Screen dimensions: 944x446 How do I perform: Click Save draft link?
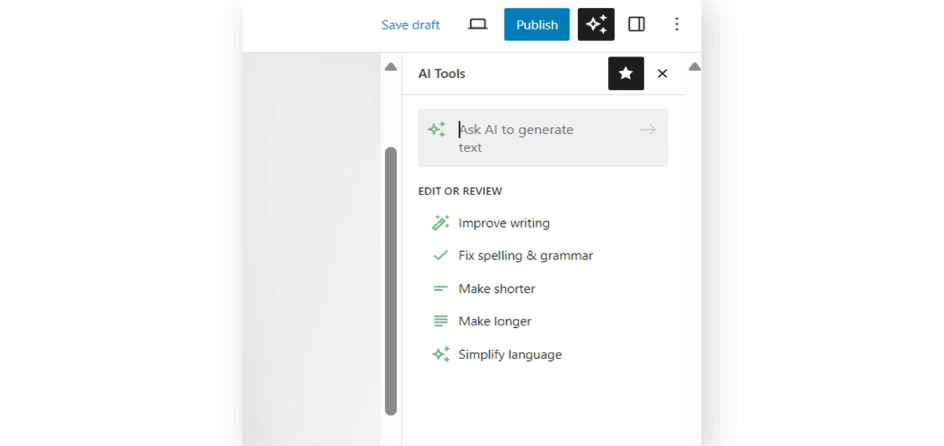[410, 25]
